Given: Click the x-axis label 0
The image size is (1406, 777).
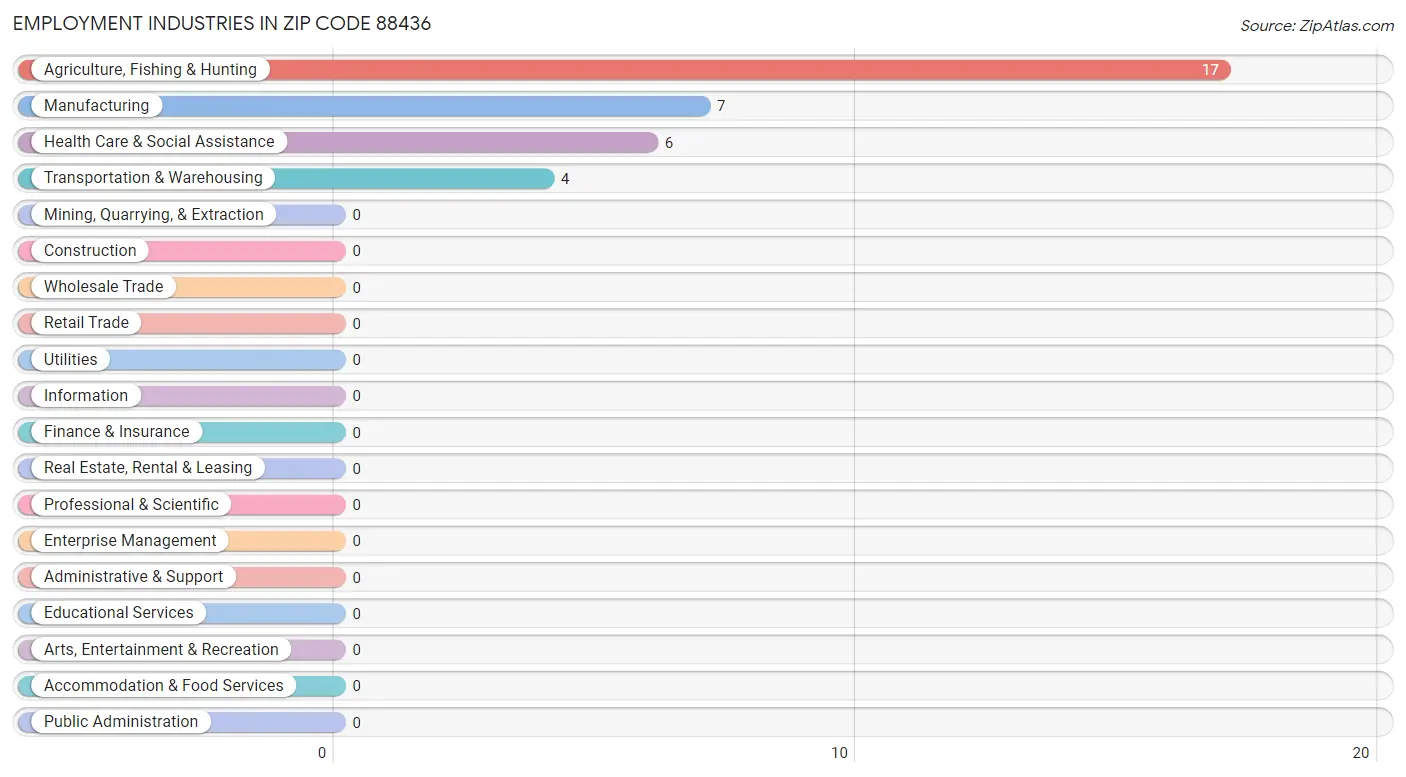Looking at the screenshot, I should [323, 753].
